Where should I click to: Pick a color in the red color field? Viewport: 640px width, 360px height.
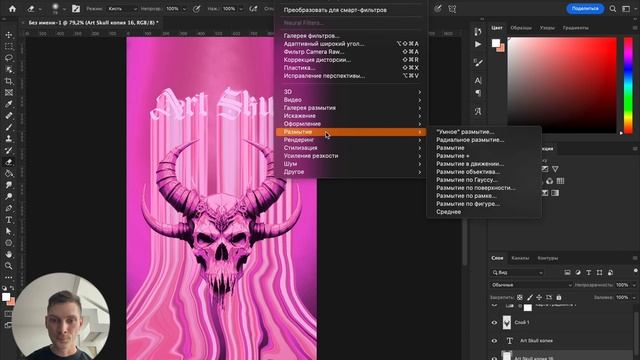coord(562,85)
